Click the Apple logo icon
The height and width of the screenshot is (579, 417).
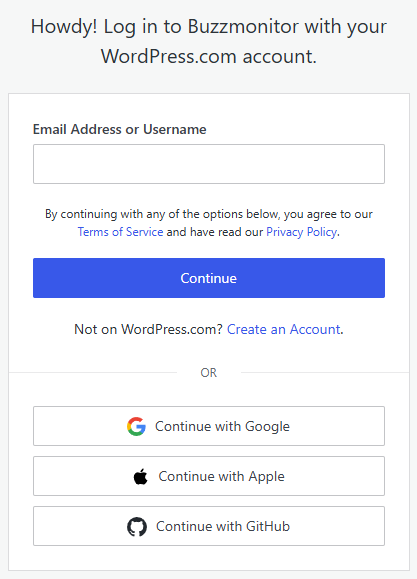[140, 476]
